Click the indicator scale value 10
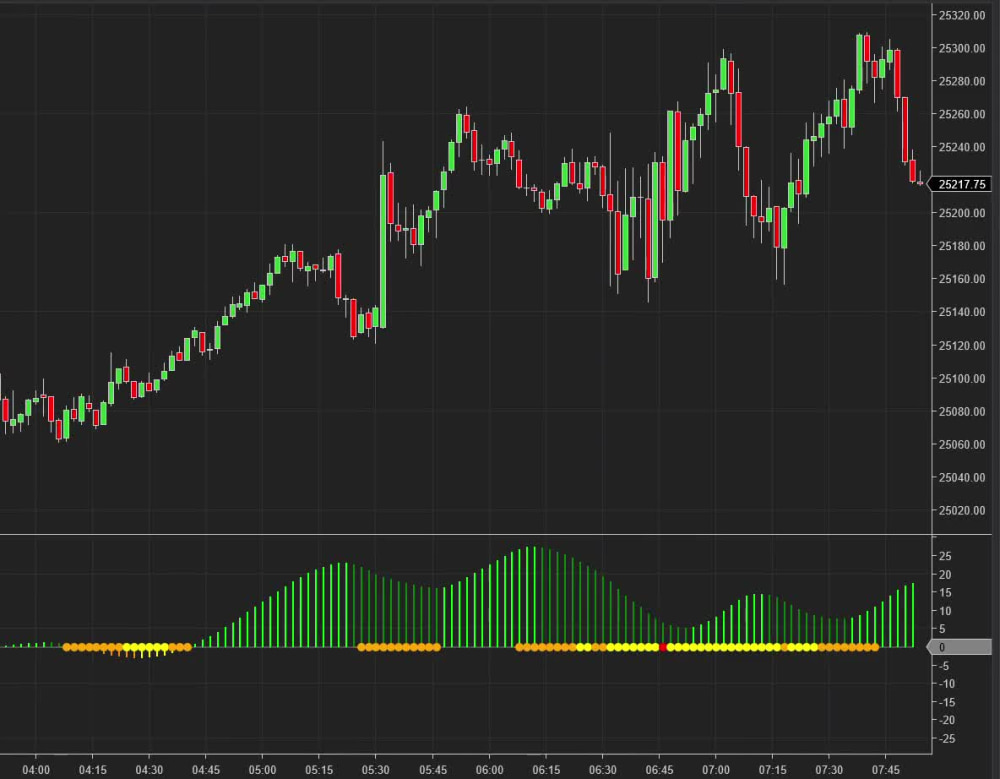The image size is (1000, 779). tap(945, 611)
